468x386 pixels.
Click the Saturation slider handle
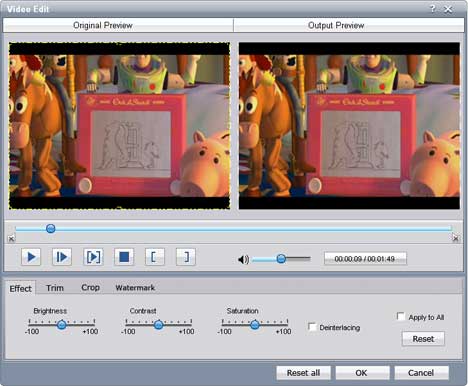[x=255, y=324]
